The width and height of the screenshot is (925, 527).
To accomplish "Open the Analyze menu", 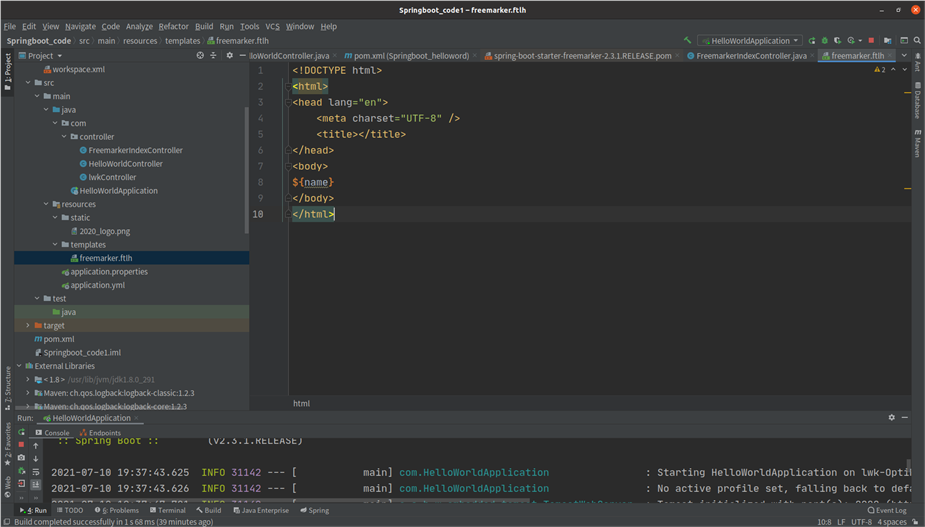I will (139, 27).
